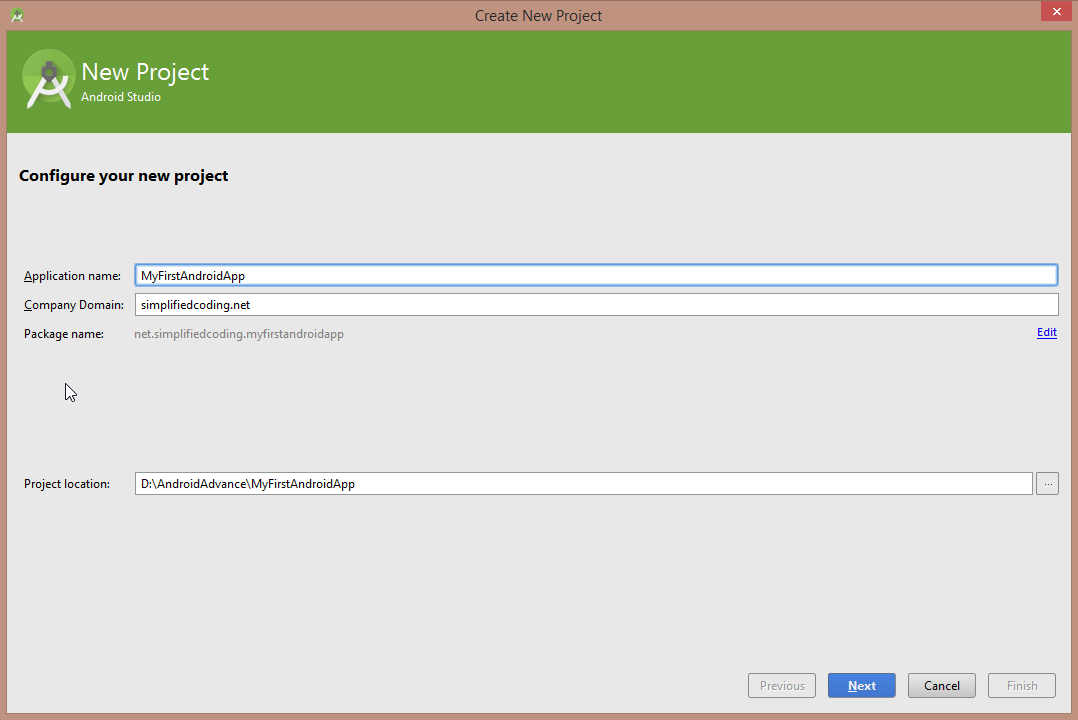Click the 'Application name:' label
The image size is (1078, 720).
(72, 276)
